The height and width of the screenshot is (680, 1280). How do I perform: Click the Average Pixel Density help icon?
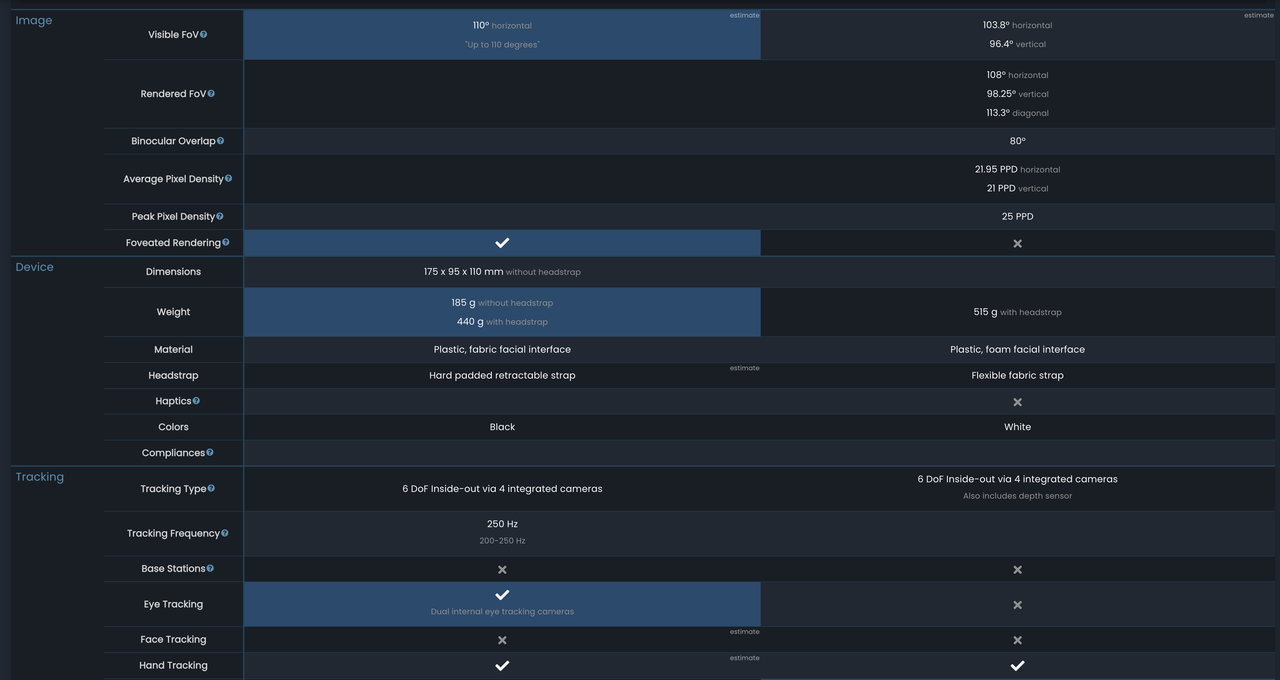pos(228,178)
